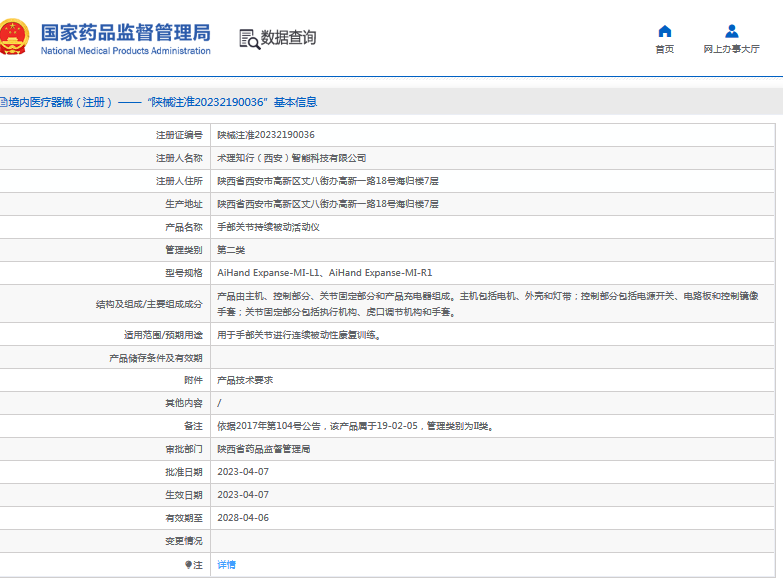Open the 详情 link
Image resolution: width=783 pixels, height=586 pixels.
pos(226,565)
